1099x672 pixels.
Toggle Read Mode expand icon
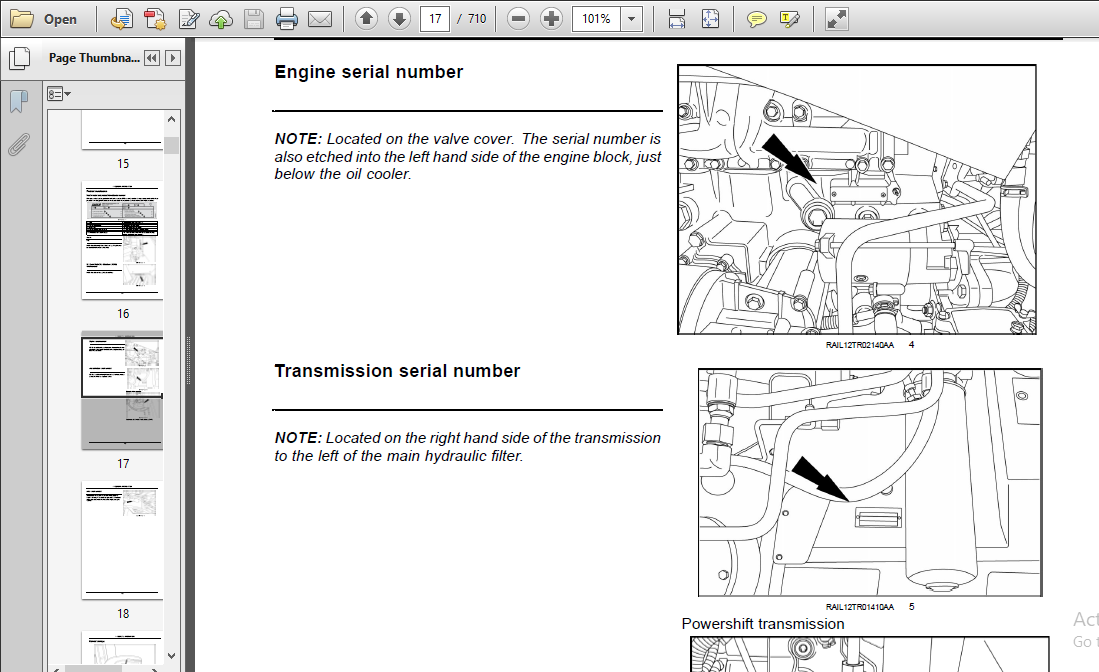tap(836, 19)
